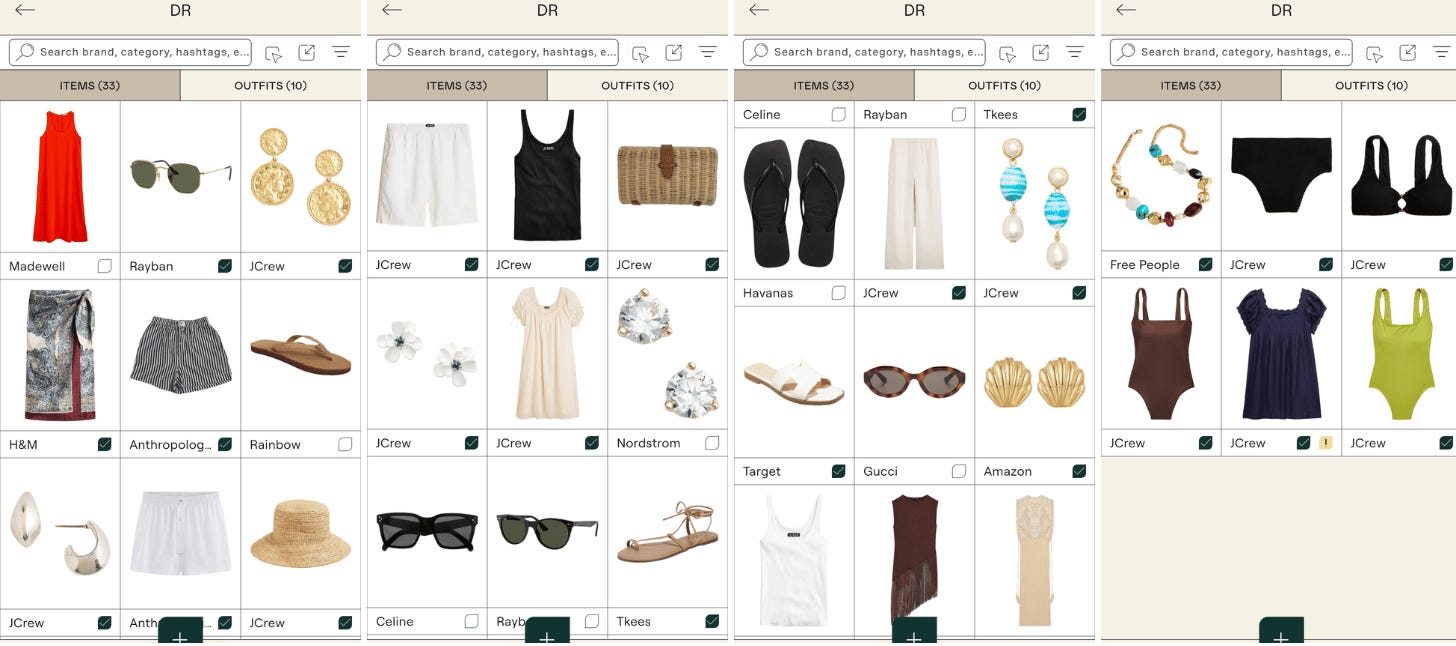Uncheck the Target white slide sandal checkbox

click(839, 471)
